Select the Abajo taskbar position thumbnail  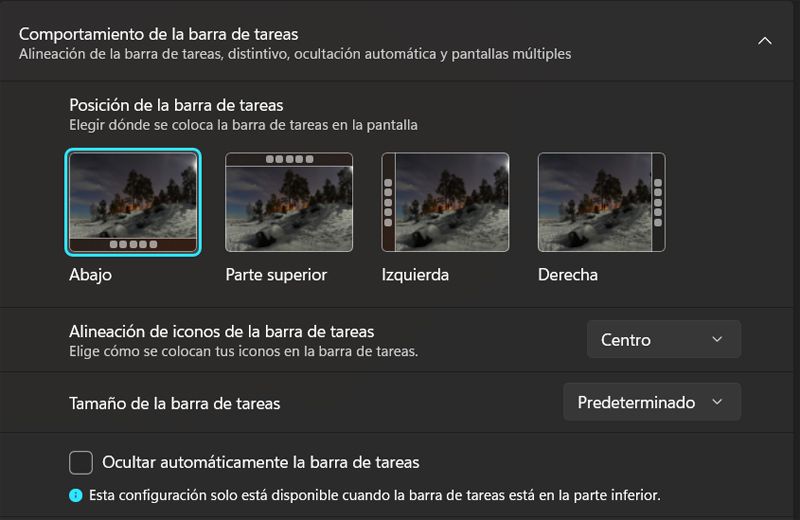coord(133,202)
